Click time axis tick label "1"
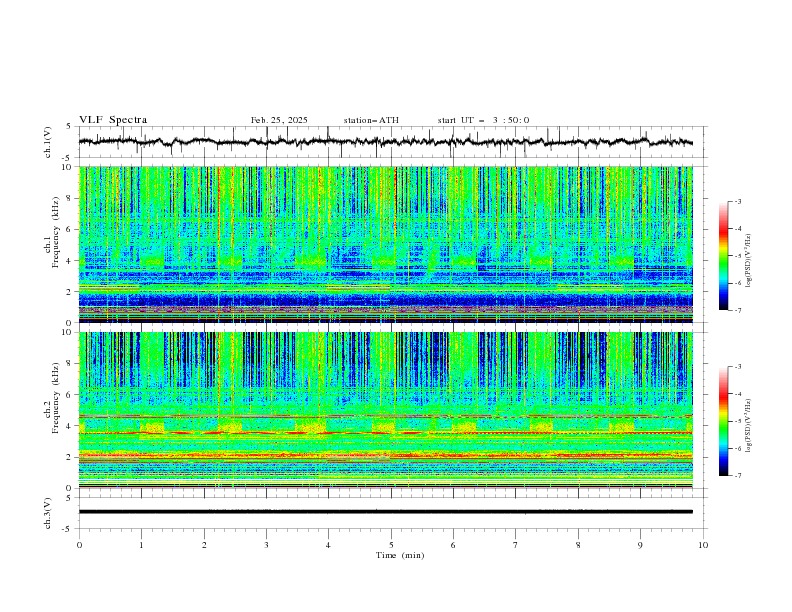 tap(141, 545)
